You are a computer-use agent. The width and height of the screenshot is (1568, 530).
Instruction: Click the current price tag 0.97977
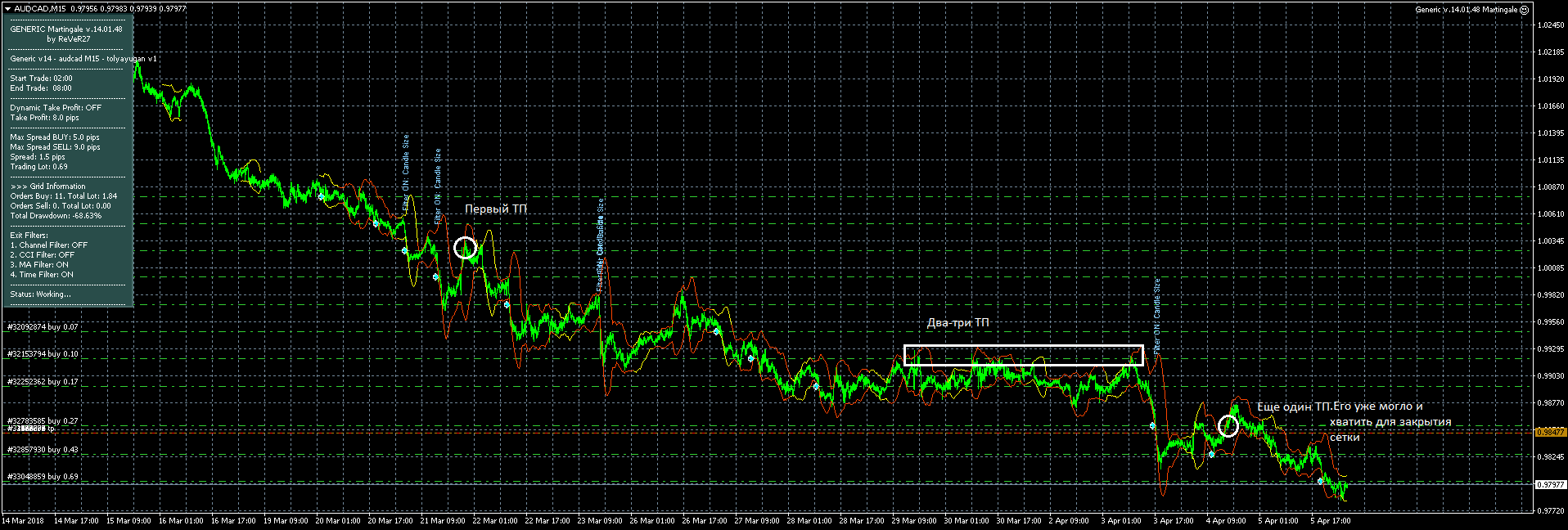(x=1550, y=484)
